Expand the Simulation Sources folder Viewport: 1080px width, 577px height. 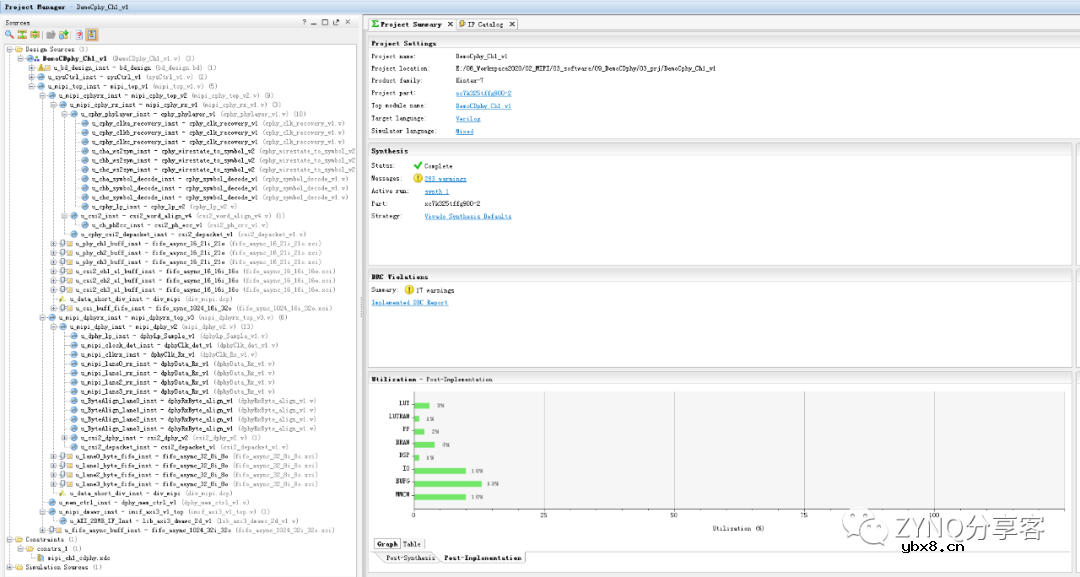pos(9,567)
